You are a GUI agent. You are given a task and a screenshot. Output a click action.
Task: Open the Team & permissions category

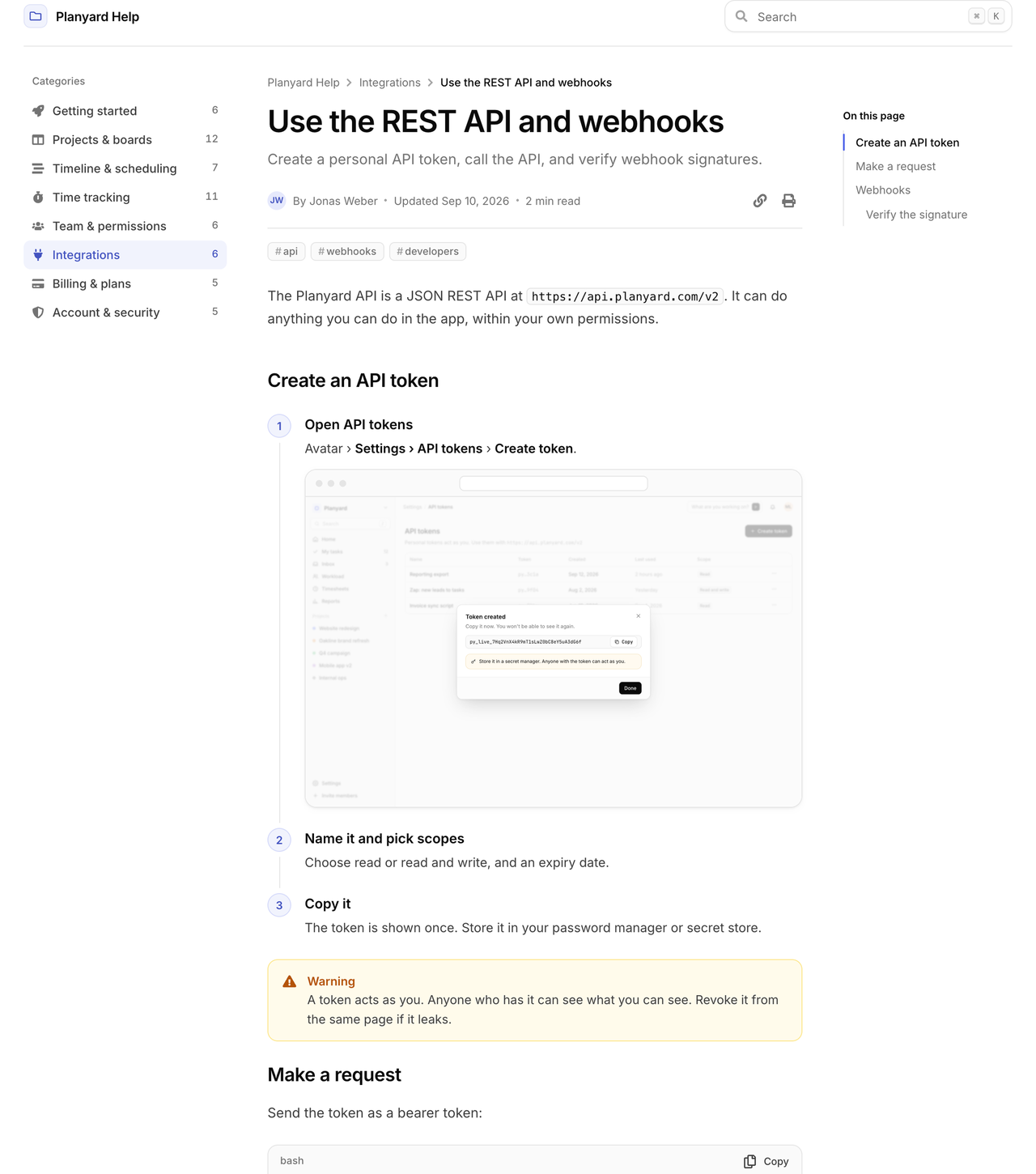click(x=125, y=226)
